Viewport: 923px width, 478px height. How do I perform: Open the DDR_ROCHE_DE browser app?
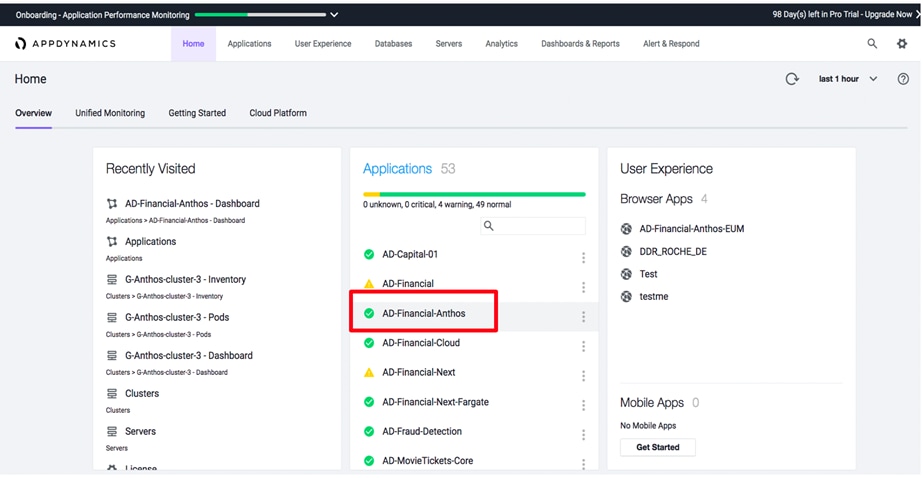(x=673, y=251)
